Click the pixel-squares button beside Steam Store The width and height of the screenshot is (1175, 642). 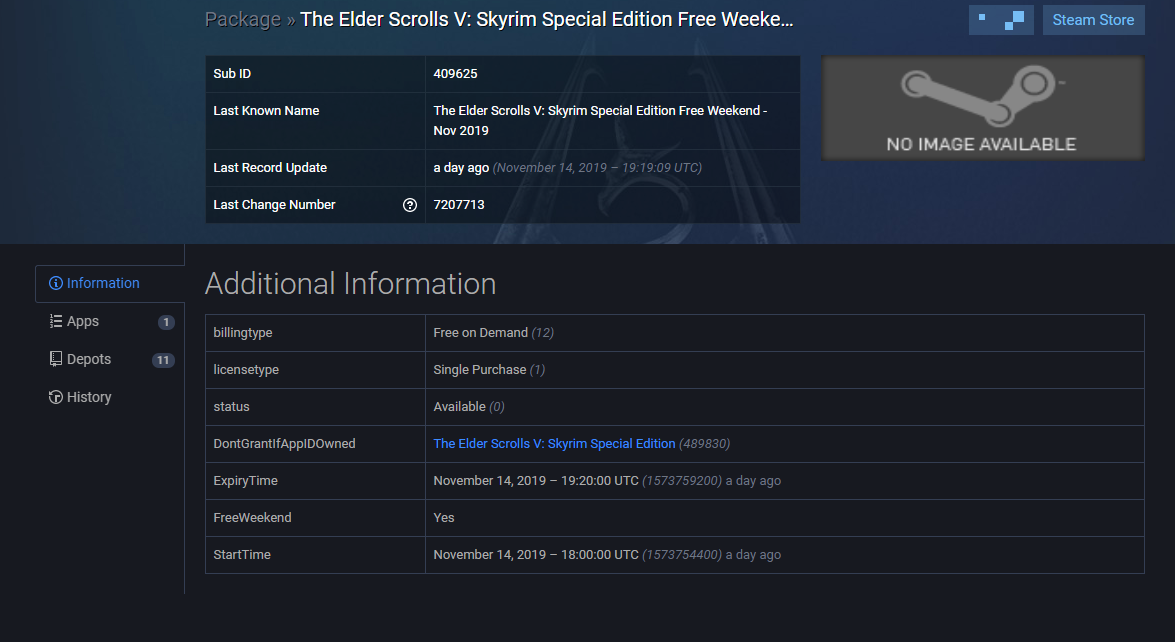[x=1001, y=20]
